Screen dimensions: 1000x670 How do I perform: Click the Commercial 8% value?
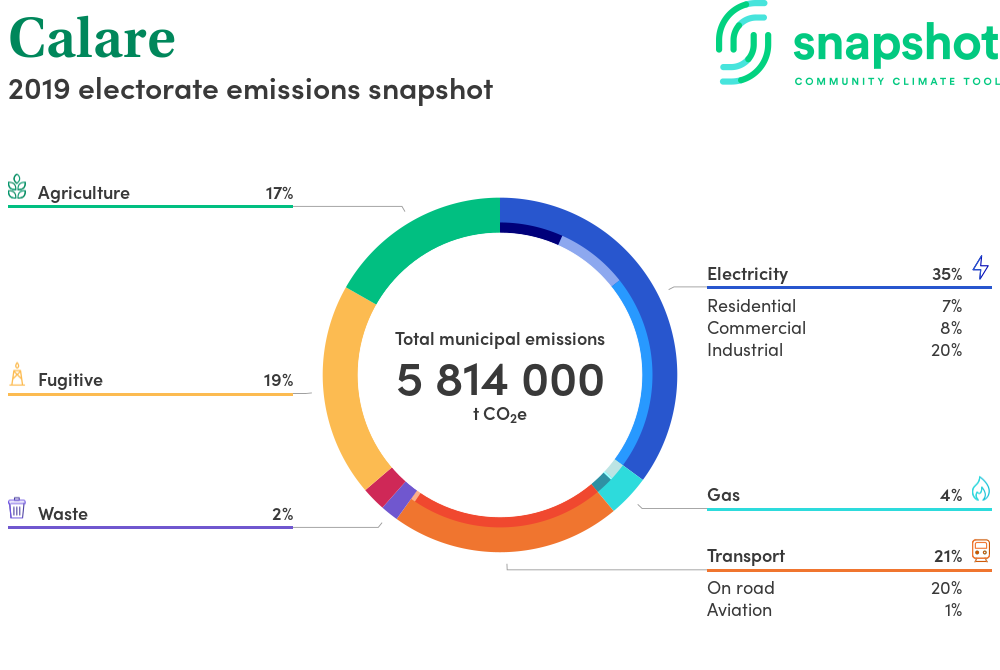coord(951,328)
